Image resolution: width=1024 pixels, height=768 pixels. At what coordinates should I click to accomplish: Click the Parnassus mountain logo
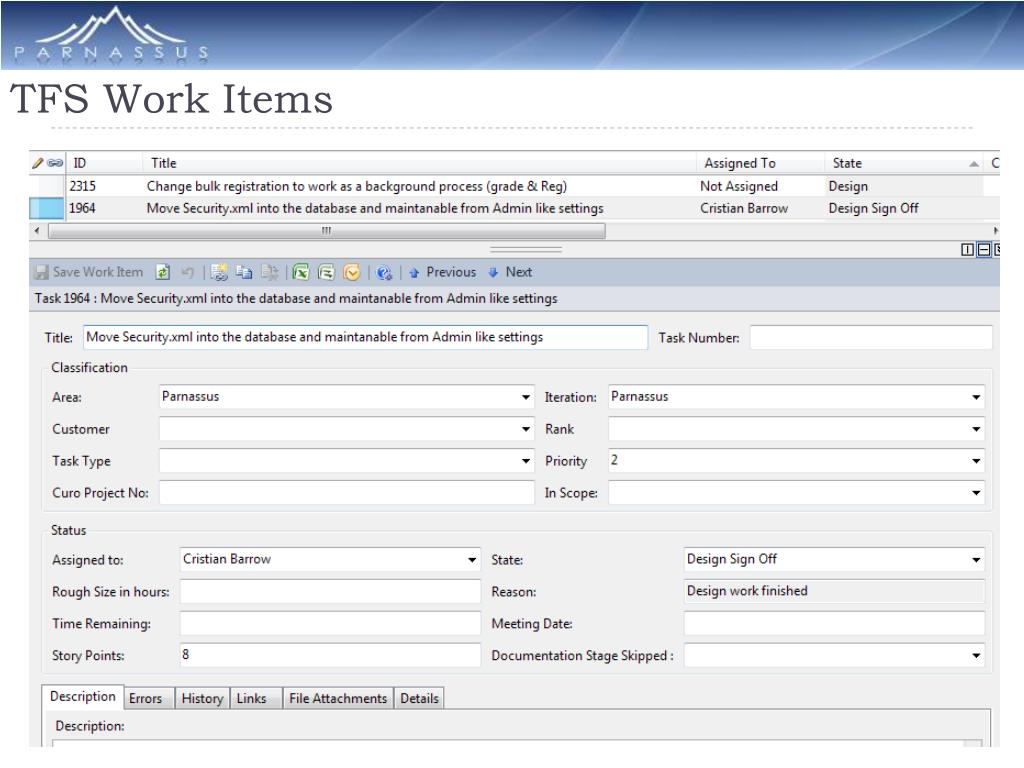point(111,34)
